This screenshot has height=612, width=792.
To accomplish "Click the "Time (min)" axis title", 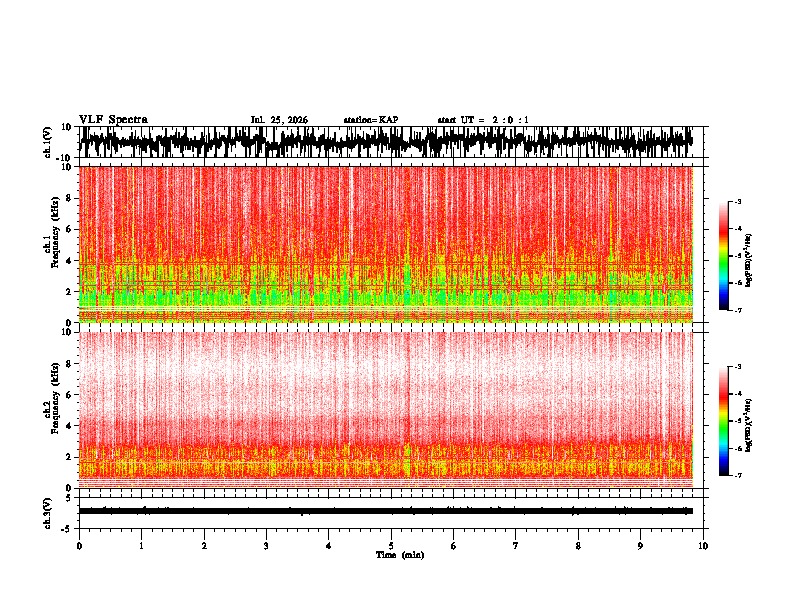I will pyautogui.click(x=400, y=555).
